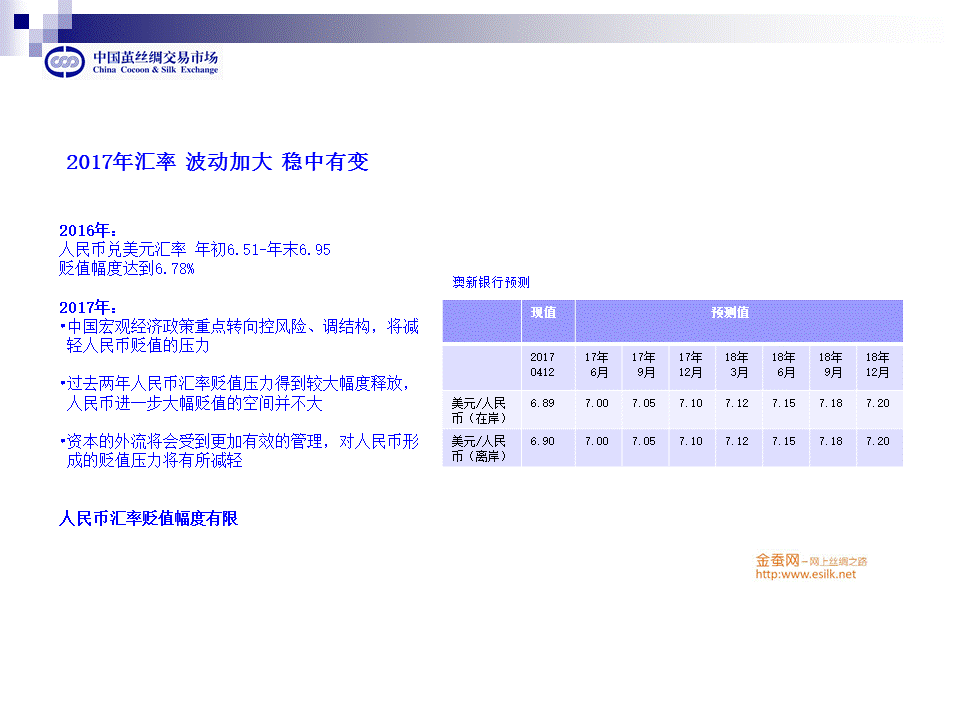The image size is (960, 720).
Task: Select the 2017 0412 date cell
Action: [x=542, y=365]
